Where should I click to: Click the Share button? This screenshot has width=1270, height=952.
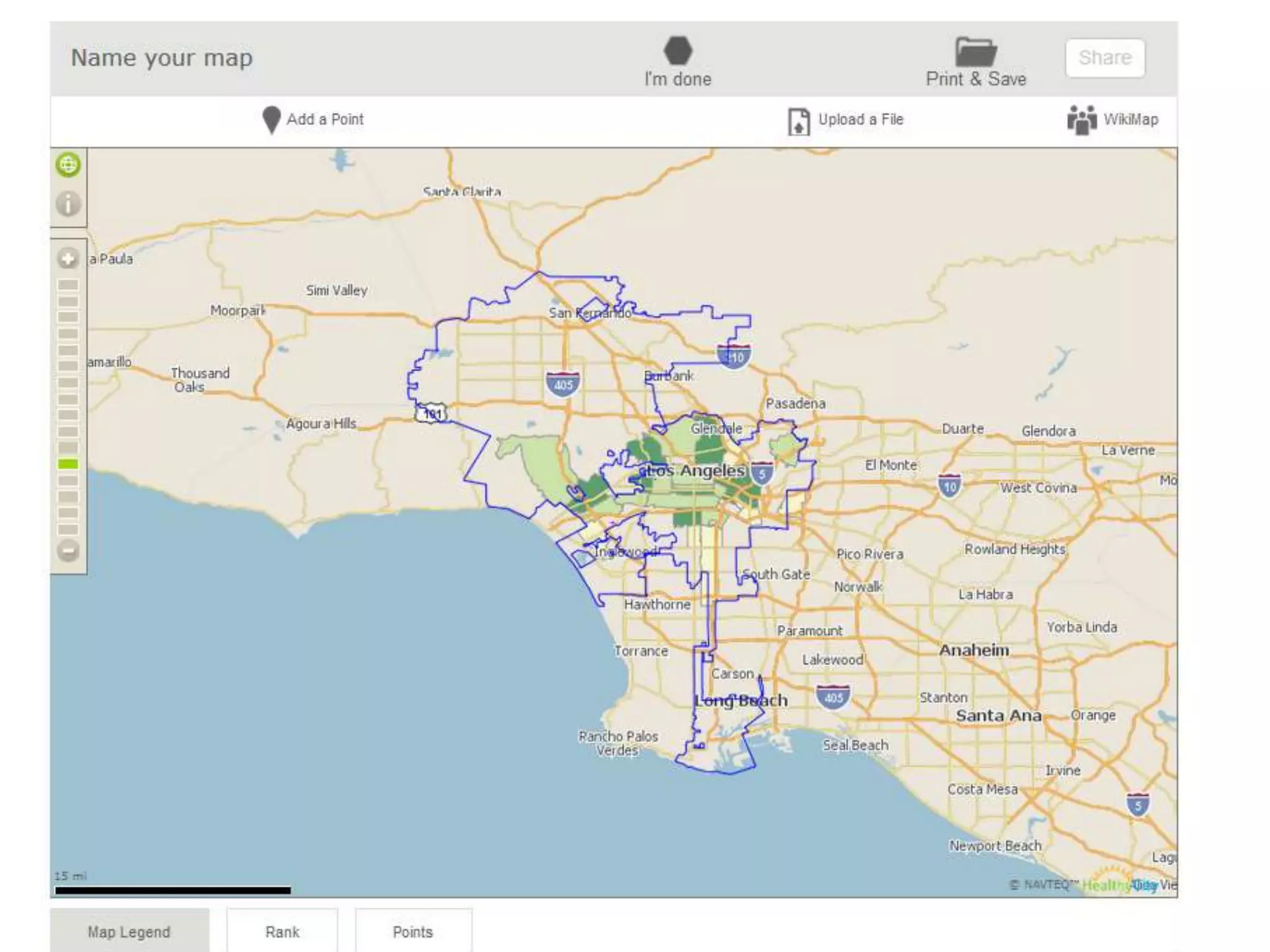click(x=1105, y=58)
